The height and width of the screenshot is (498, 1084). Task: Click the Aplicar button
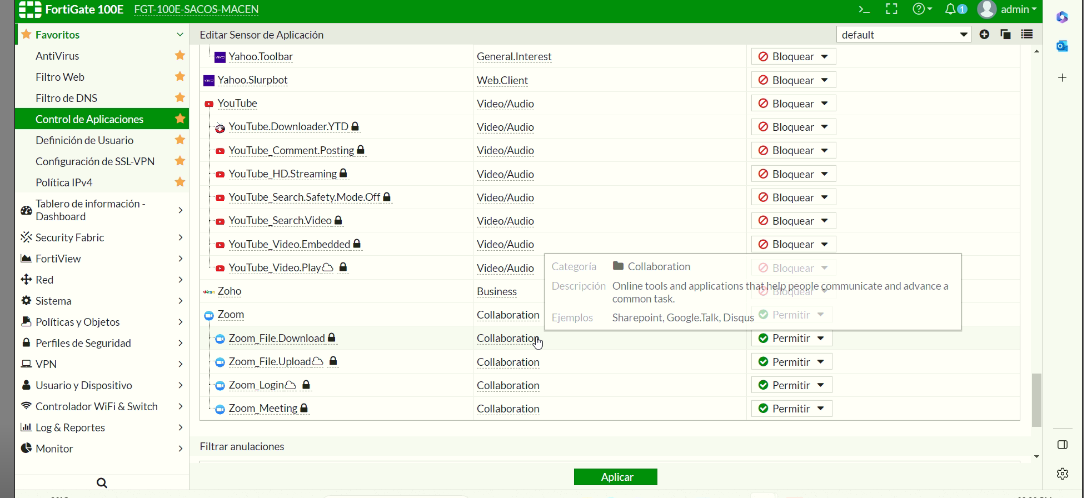click(615, 477)
